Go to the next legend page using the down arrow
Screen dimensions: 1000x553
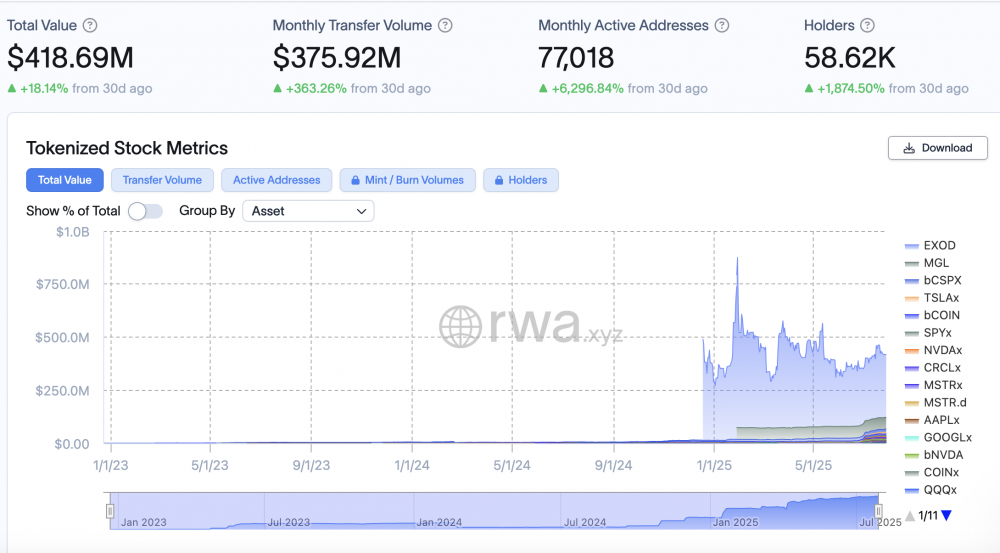point(946,515)
